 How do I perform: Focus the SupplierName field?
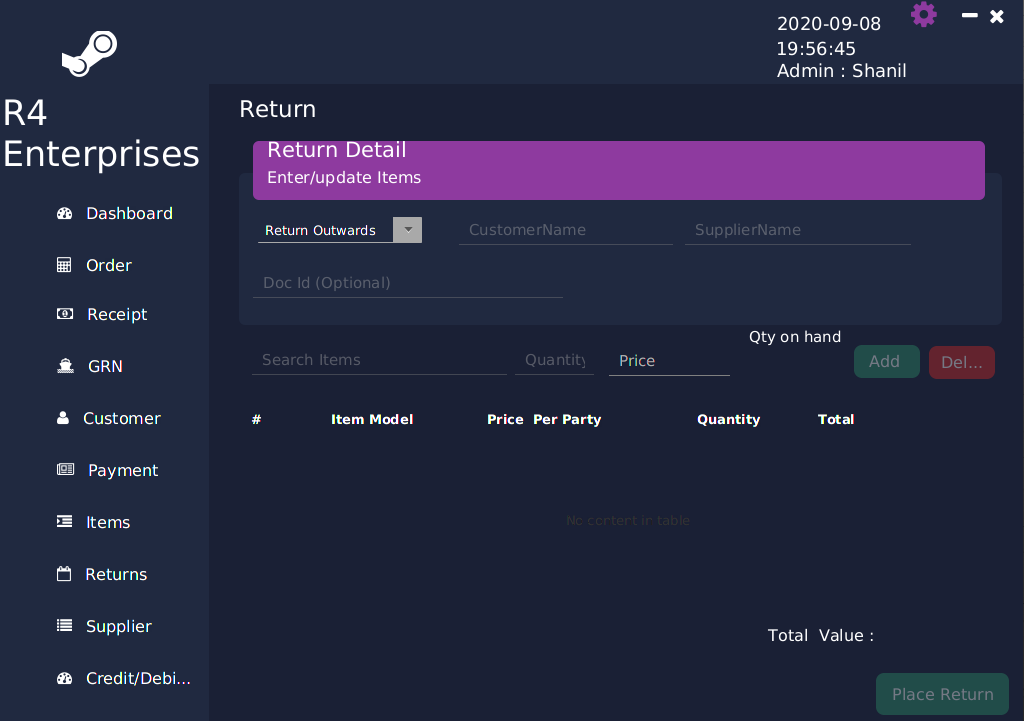(x=797, y=231)
